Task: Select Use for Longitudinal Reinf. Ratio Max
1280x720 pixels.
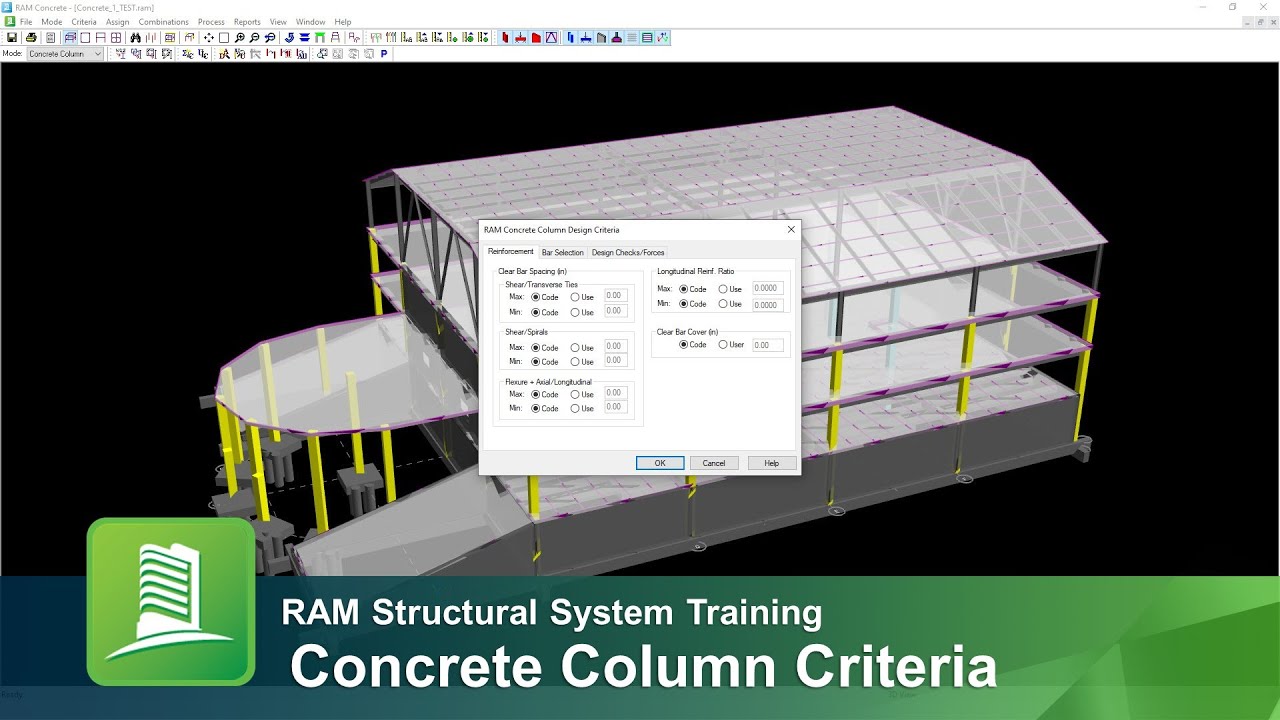Action: [730, 289]
